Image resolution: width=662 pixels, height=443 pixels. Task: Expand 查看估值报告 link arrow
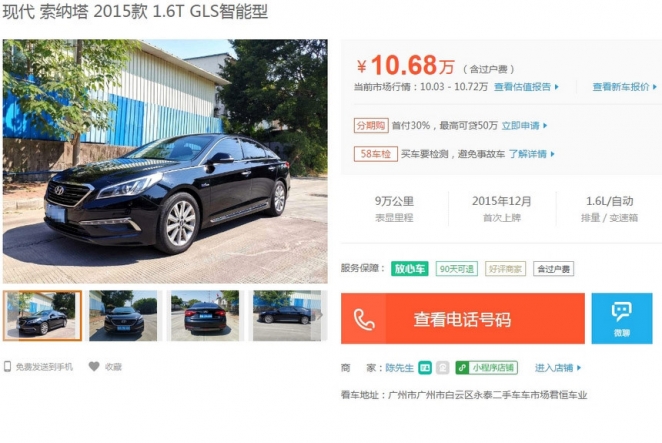[557, 87]
